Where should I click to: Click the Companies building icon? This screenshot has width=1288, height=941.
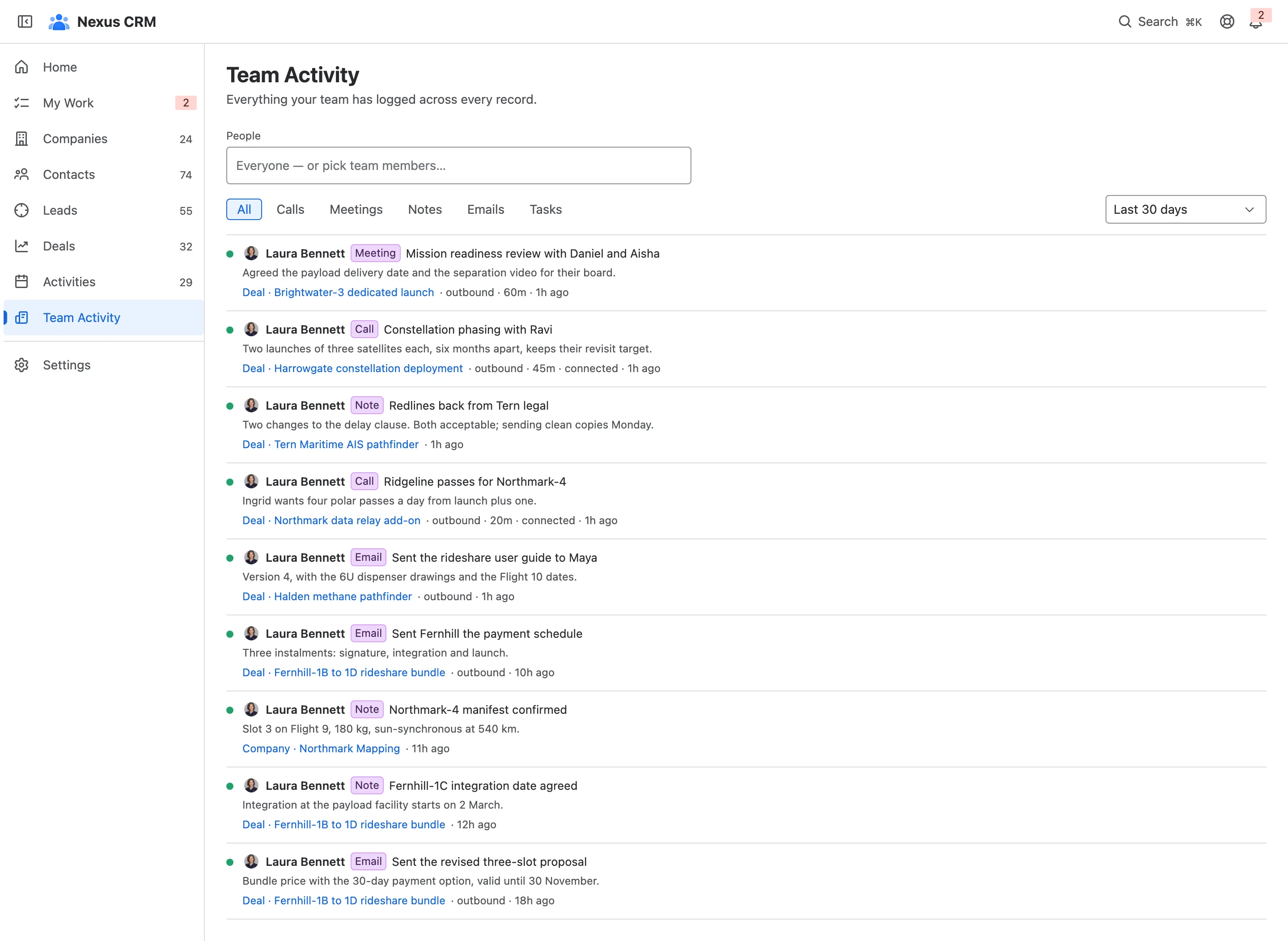21,139
